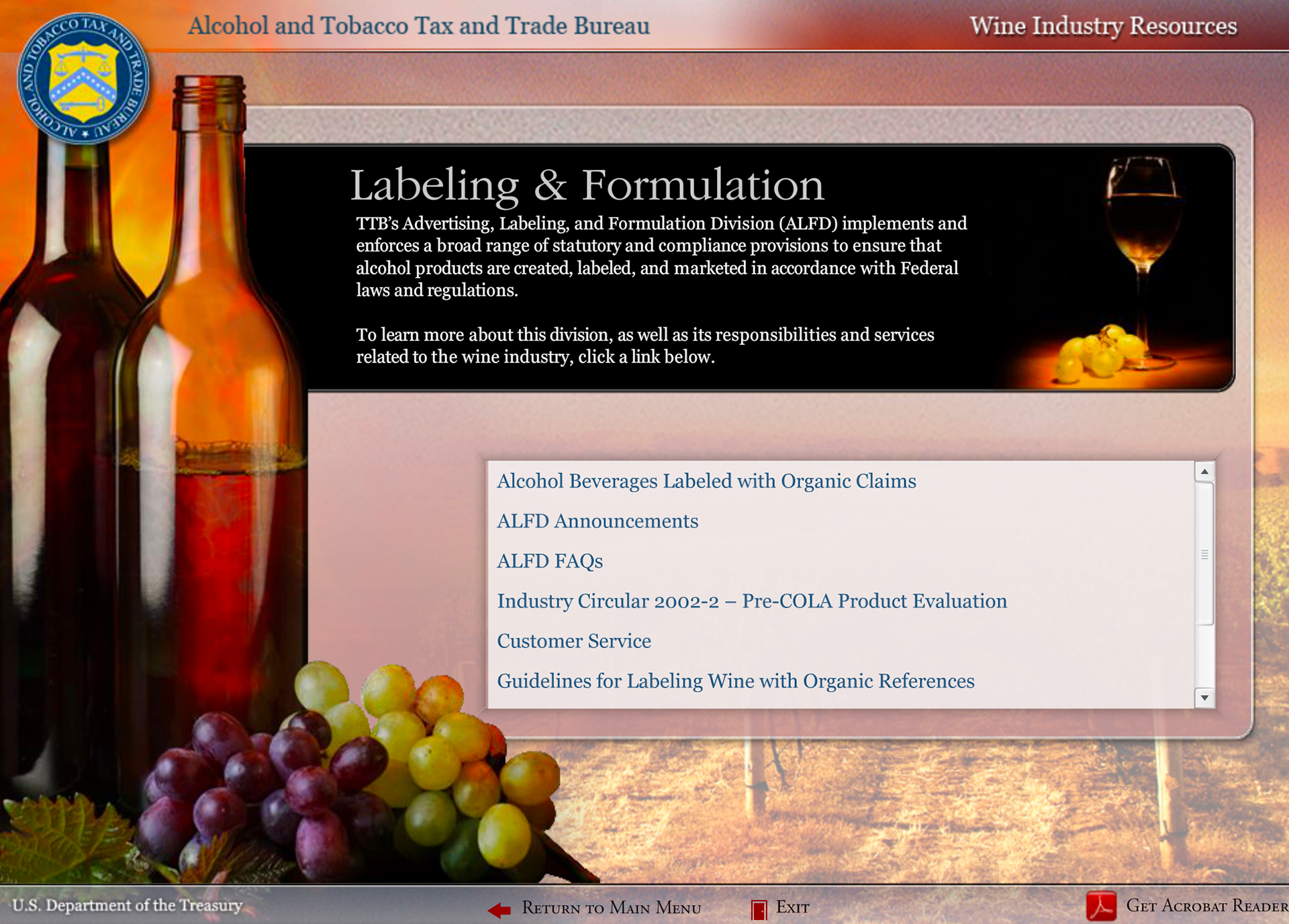Open Industry Circular 2002-2 Pre-COLA link
The width and height of the screenshot is (1289, 924).
(752, 601)
